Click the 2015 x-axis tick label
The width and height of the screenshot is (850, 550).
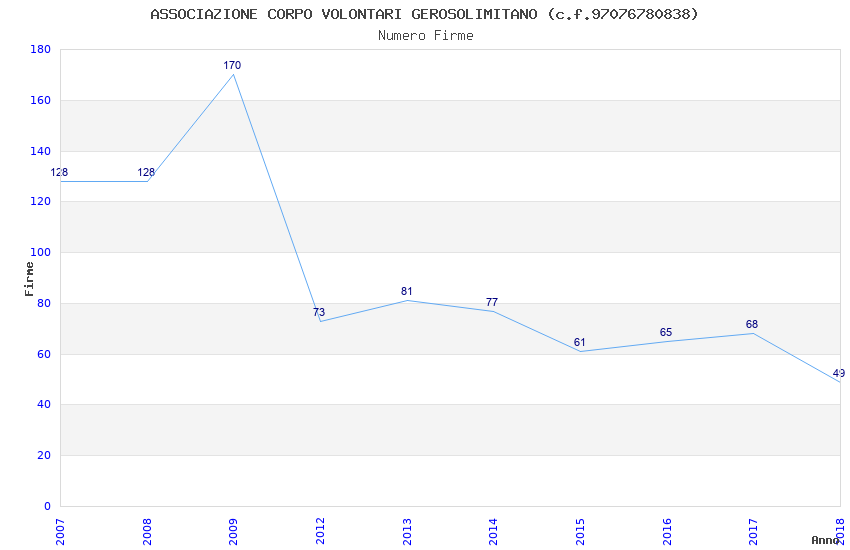click(579, 532)
